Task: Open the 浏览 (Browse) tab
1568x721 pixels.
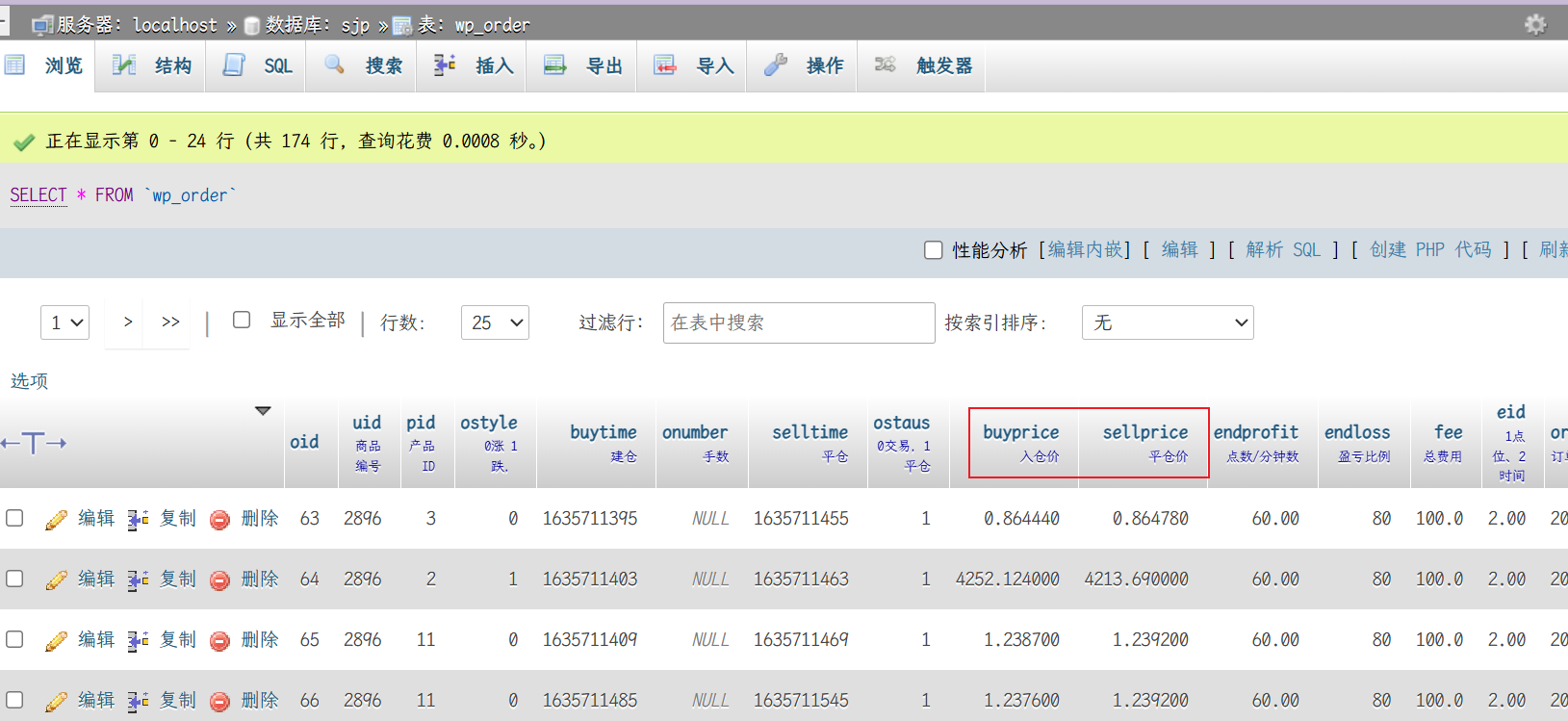Action: (47, 65)
